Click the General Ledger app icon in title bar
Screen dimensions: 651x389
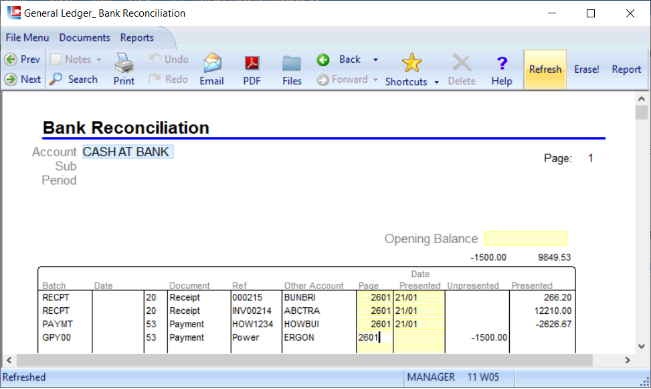[x=14, y=12]
